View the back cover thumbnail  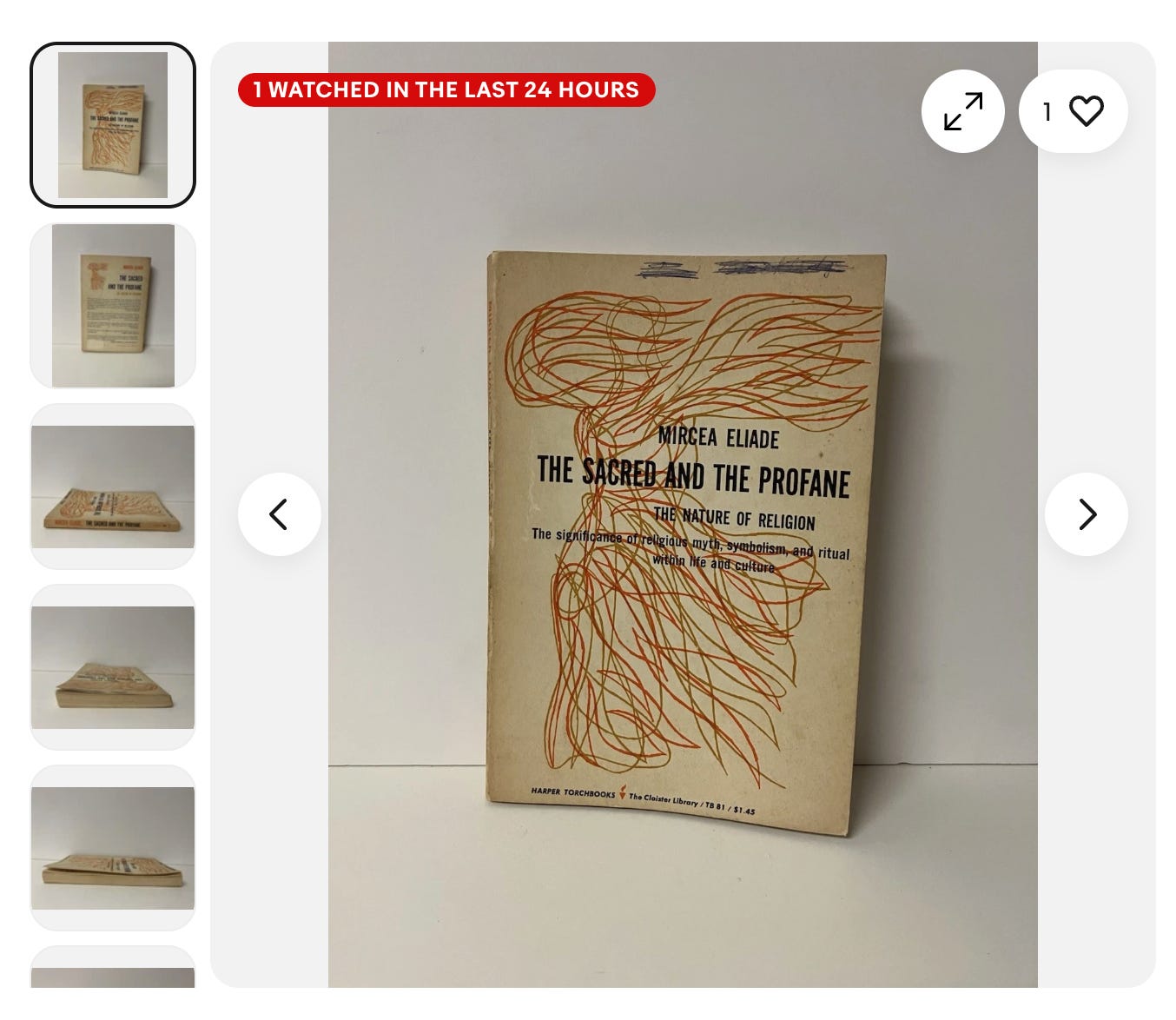point(113,306)
